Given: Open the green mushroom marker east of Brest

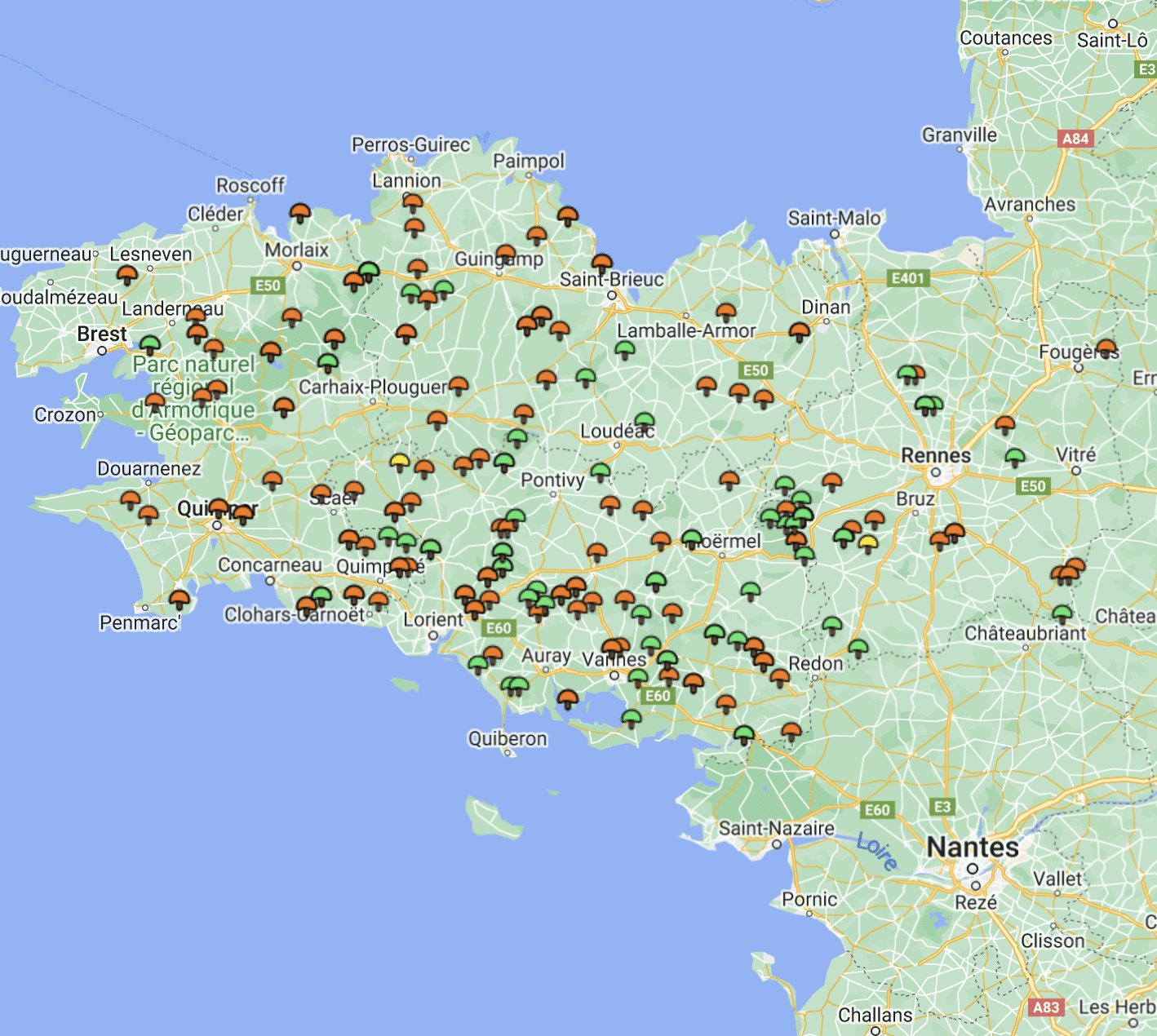Looking at the screenshot, I should pyautogui.click(x=150, y=345).
